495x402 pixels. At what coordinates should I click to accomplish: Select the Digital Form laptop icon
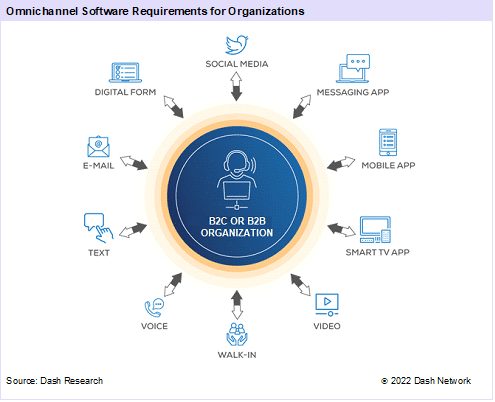click(x=125, y=72)
